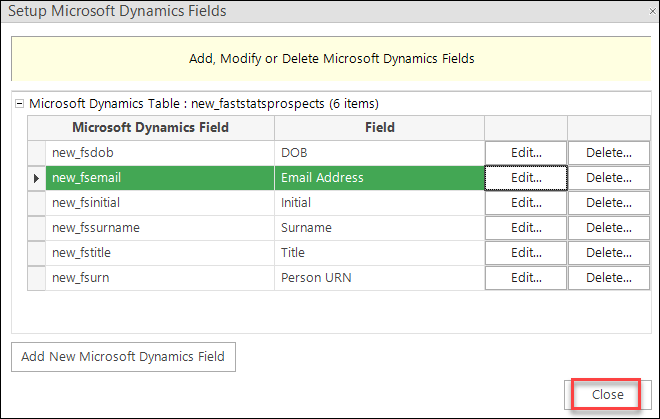The width and height of the screenshot is (660, 419).
Task: Edit the new_fsdob field
Action: 526,152
